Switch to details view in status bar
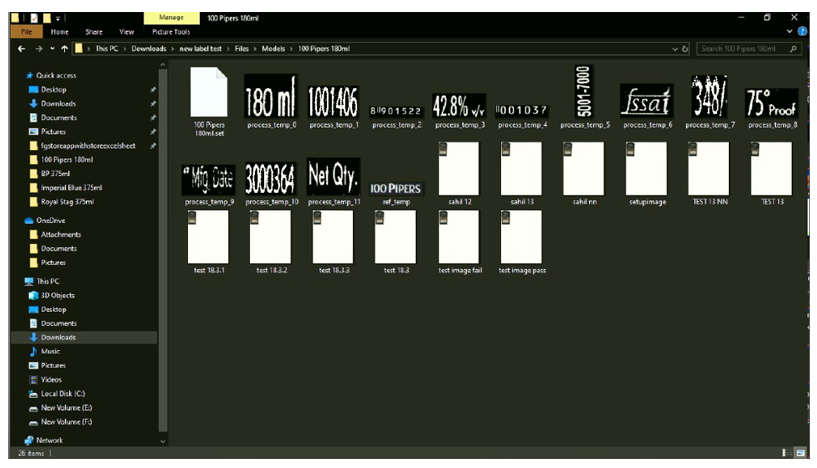 click(787, 454)
